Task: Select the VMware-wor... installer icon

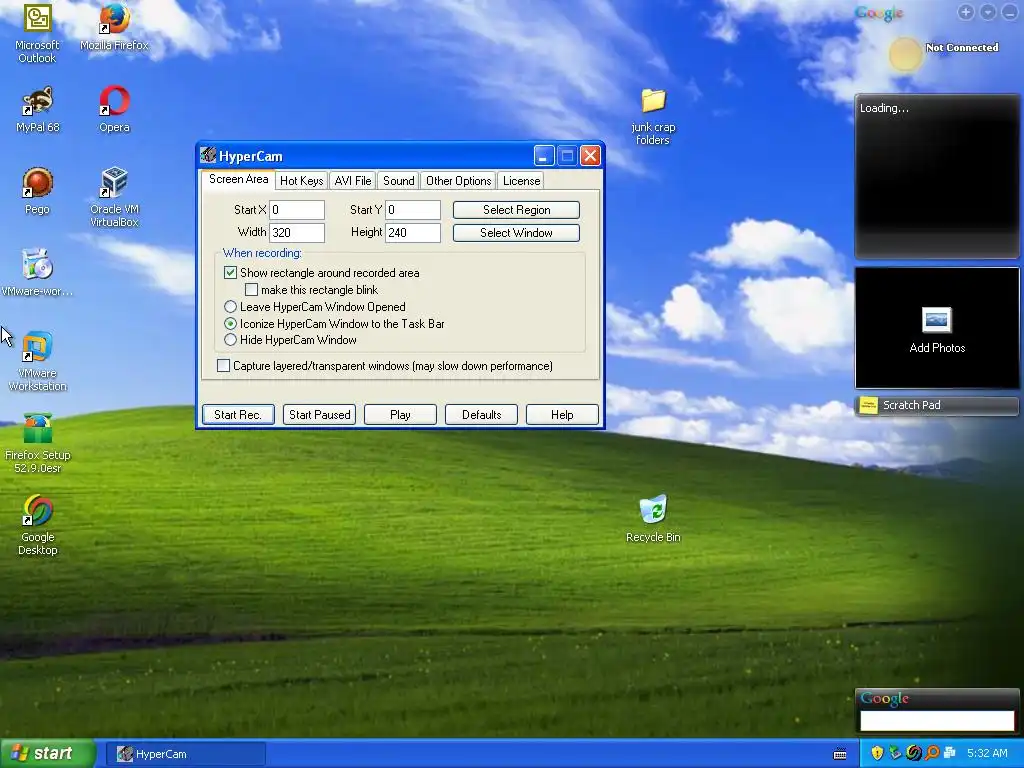Action: pos(37,273)
